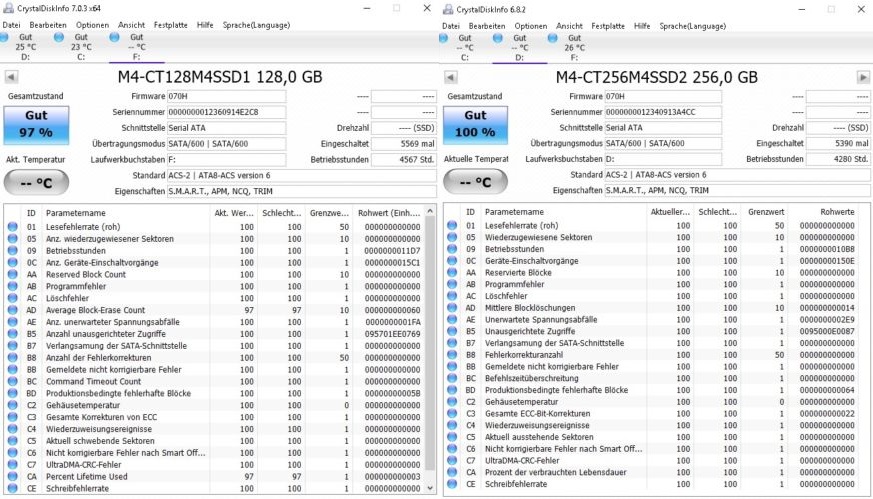Click status icon of Percent Lifetime Used row
The image size is (873, 499).
point(12,477)
